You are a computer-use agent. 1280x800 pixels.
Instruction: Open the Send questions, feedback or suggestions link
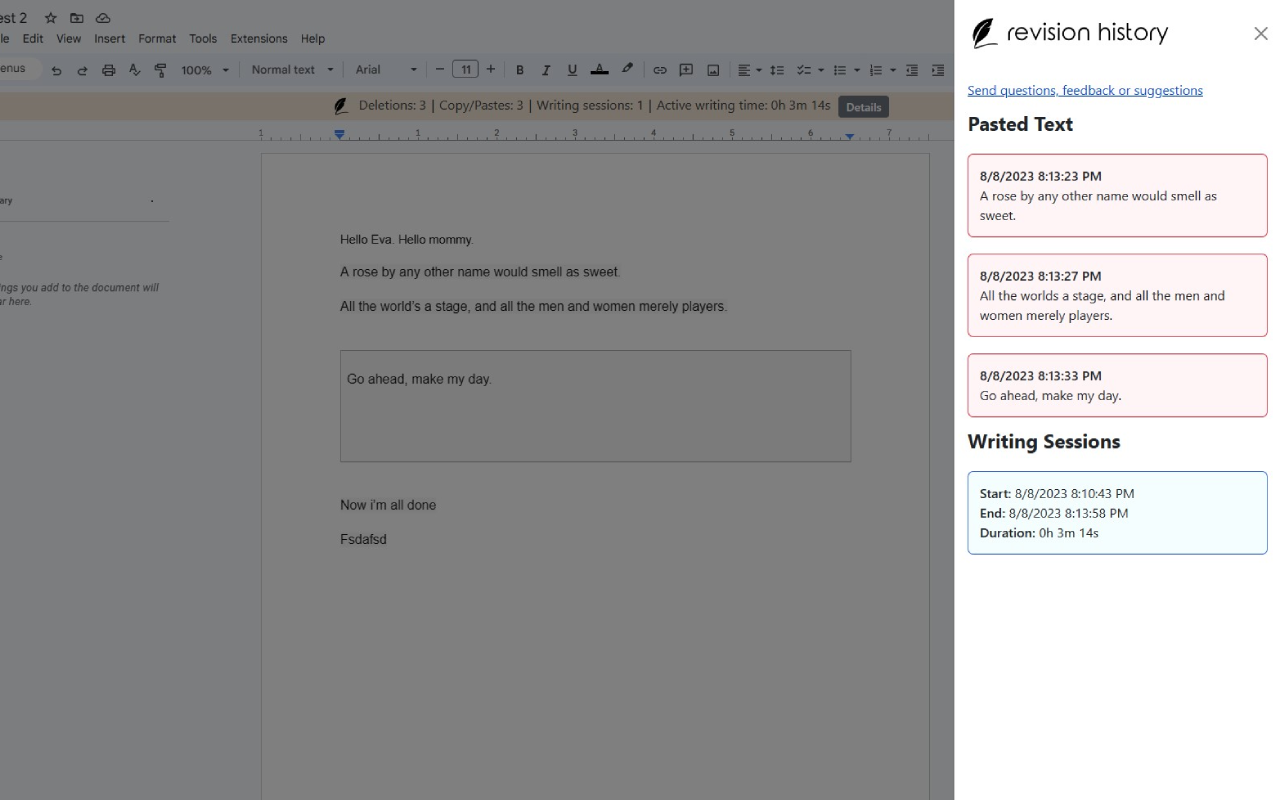point(1084,90)
